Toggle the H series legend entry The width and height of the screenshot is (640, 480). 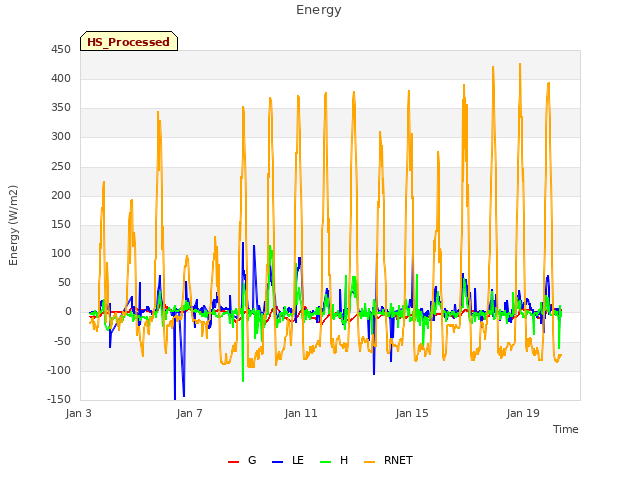coord(334,460)
